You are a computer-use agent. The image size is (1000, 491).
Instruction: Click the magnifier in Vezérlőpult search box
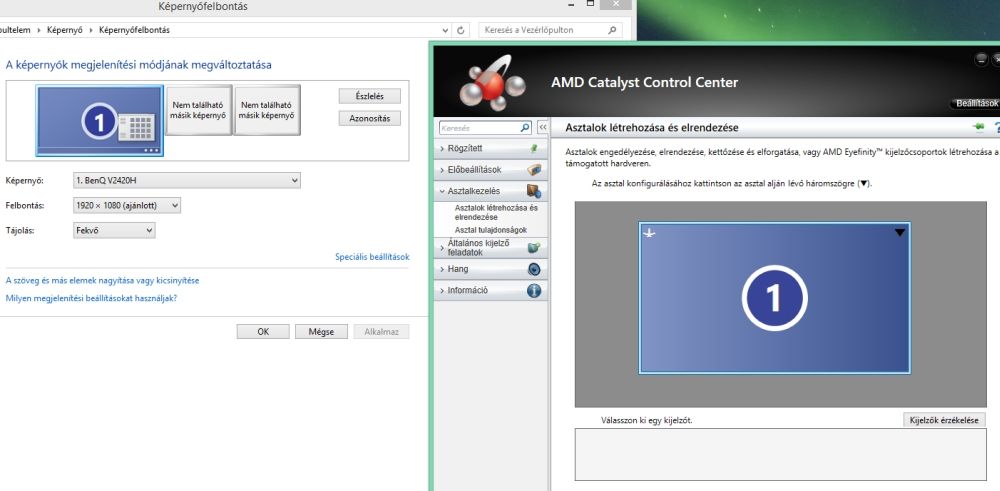pyautogui.click(x=612, y=30)
